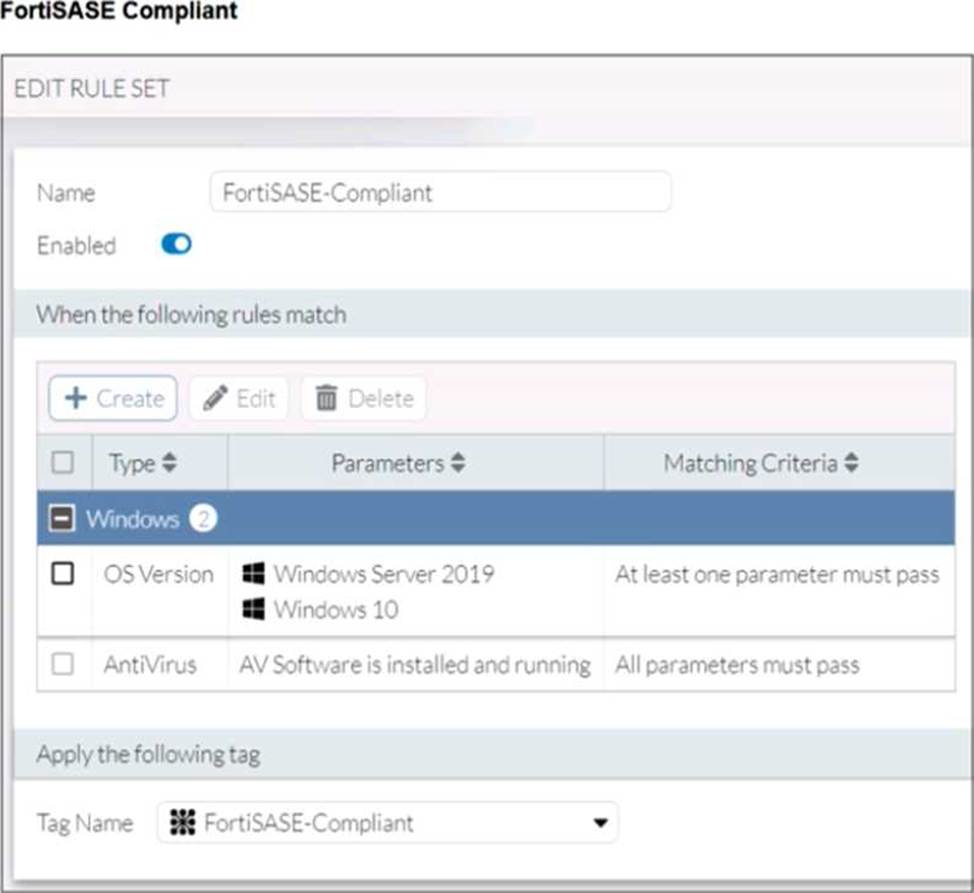The image size is (974, 893).
Task: Sort by Matching Criteria column
Action: [x=852, y=463]
